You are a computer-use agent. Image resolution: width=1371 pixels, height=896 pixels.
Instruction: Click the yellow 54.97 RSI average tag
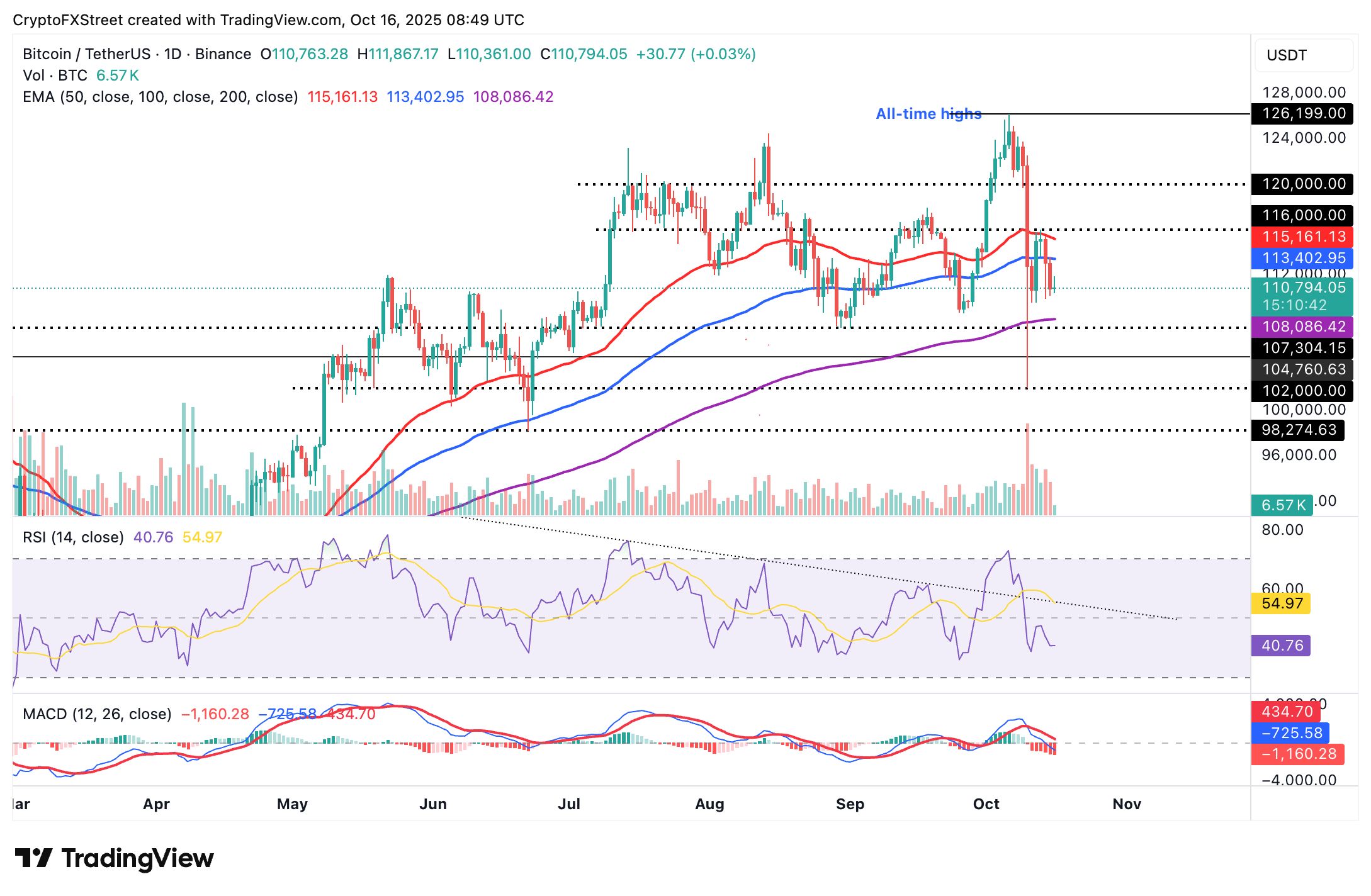1280,603
